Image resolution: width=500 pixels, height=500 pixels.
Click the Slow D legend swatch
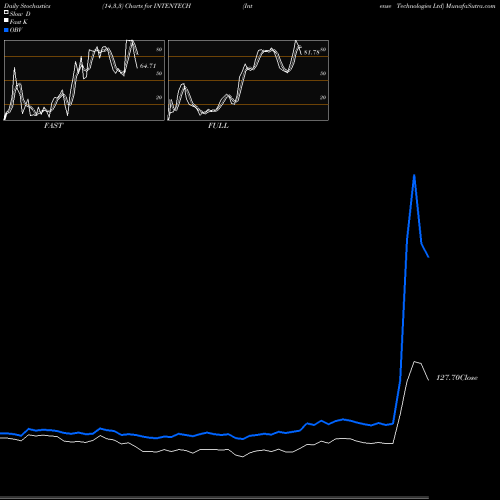(6, 12)
